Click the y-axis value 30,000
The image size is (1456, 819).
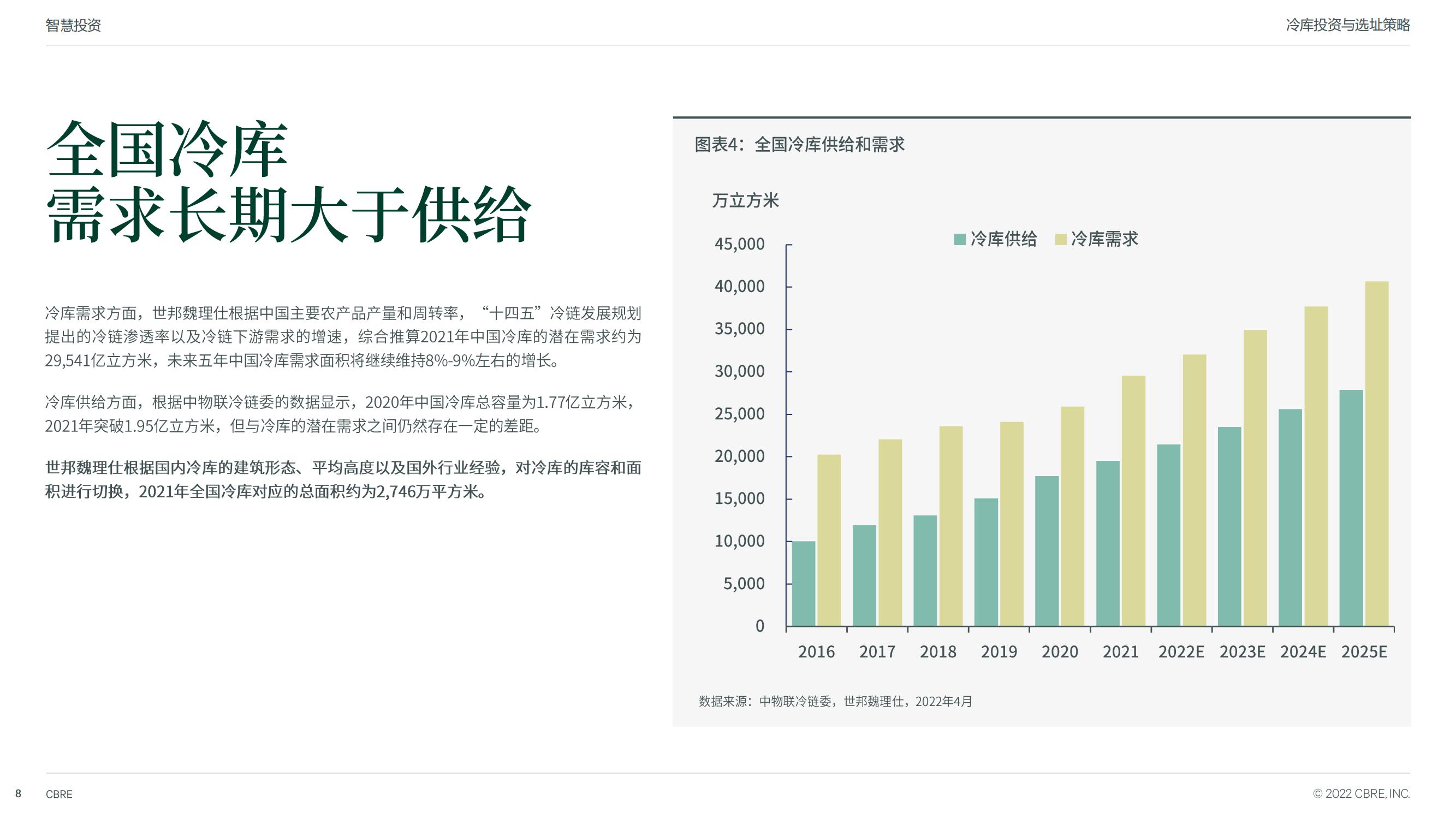click(739, 371)
